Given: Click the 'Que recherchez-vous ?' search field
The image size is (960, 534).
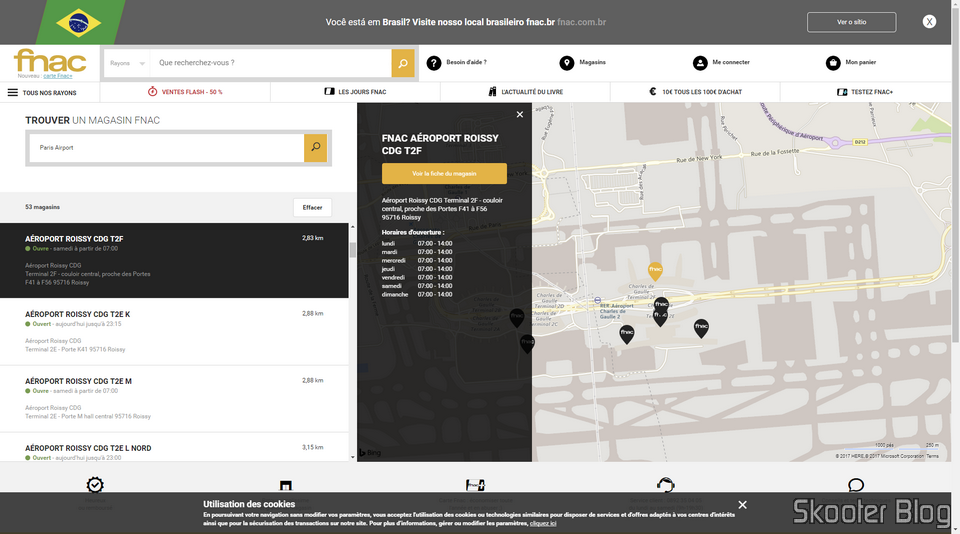Looking at the screenshot, I should [271, 63].
